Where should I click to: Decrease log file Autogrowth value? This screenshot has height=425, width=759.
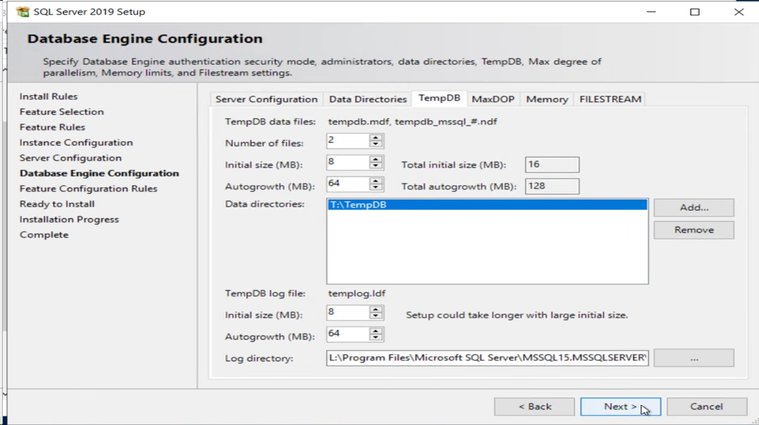[376, 337]
